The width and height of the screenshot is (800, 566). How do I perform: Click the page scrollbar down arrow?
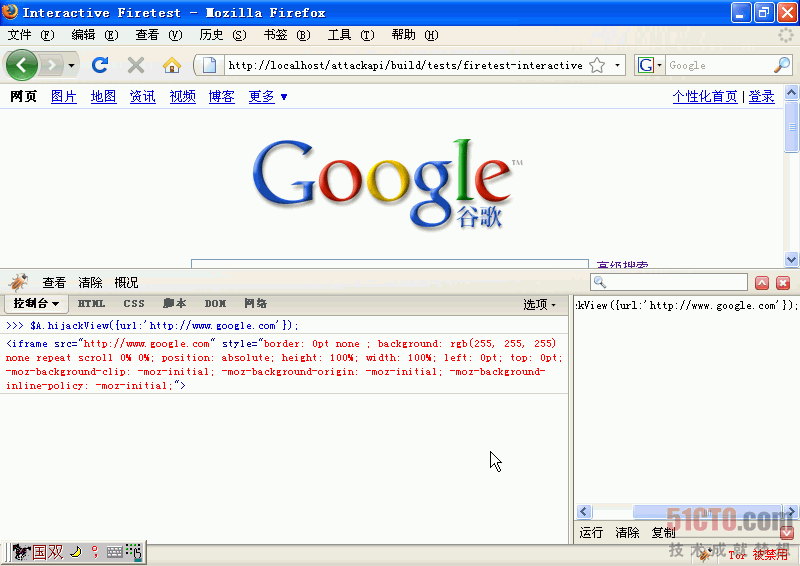point(791,259)
